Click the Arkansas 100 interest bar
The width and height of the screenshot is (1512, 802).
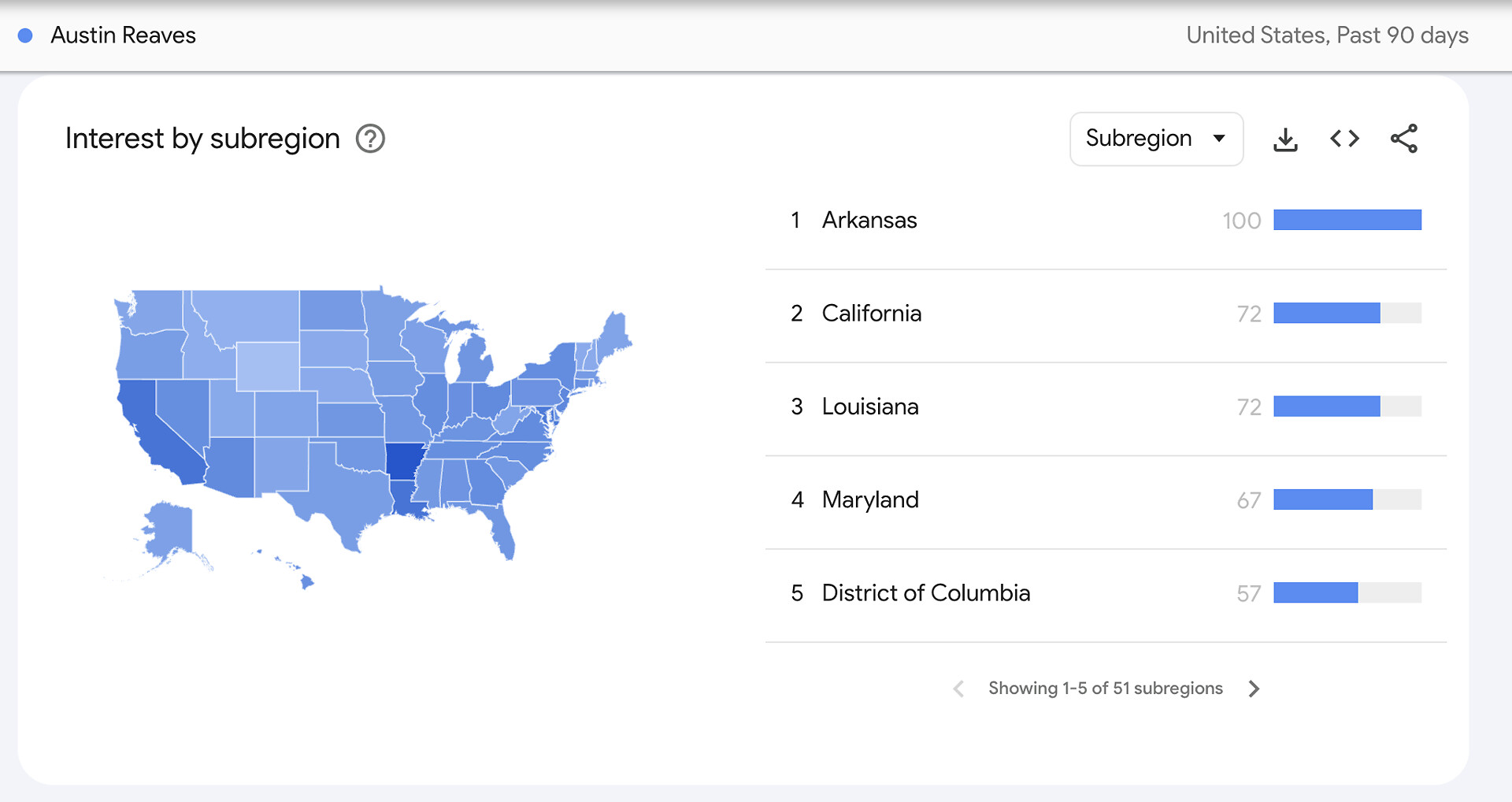(1347, 221)
